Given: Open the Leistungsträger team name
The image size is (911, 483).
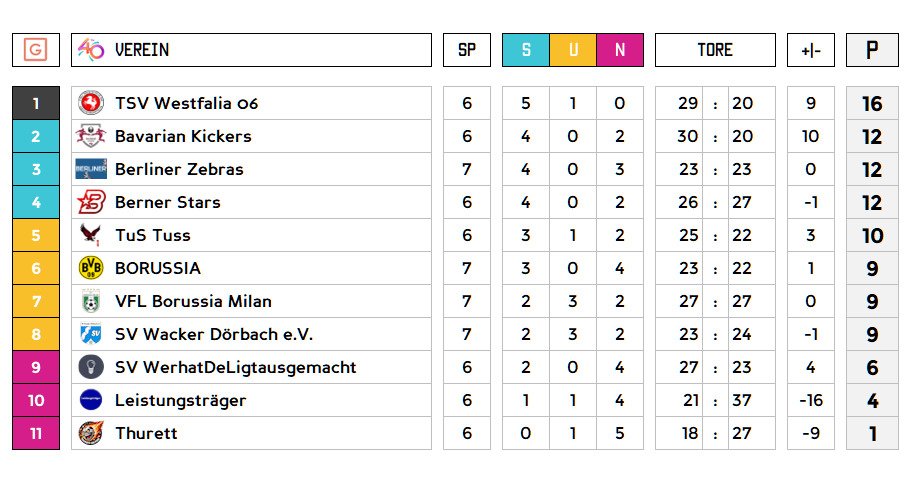Looking at the screenshot, I should pyautogui.click(x=180, y=400).
